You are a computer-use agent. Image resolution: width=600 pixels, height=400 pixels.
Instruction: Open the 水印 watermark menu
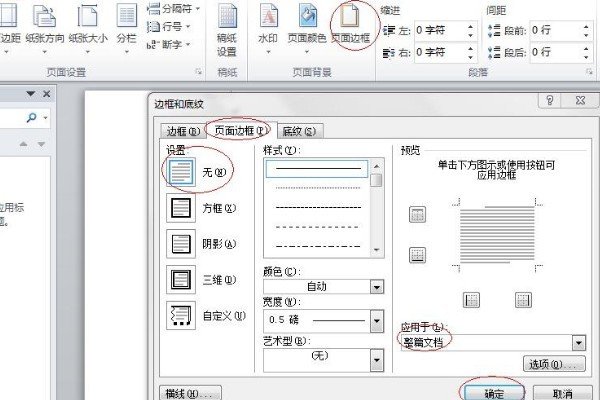point(268,29)
